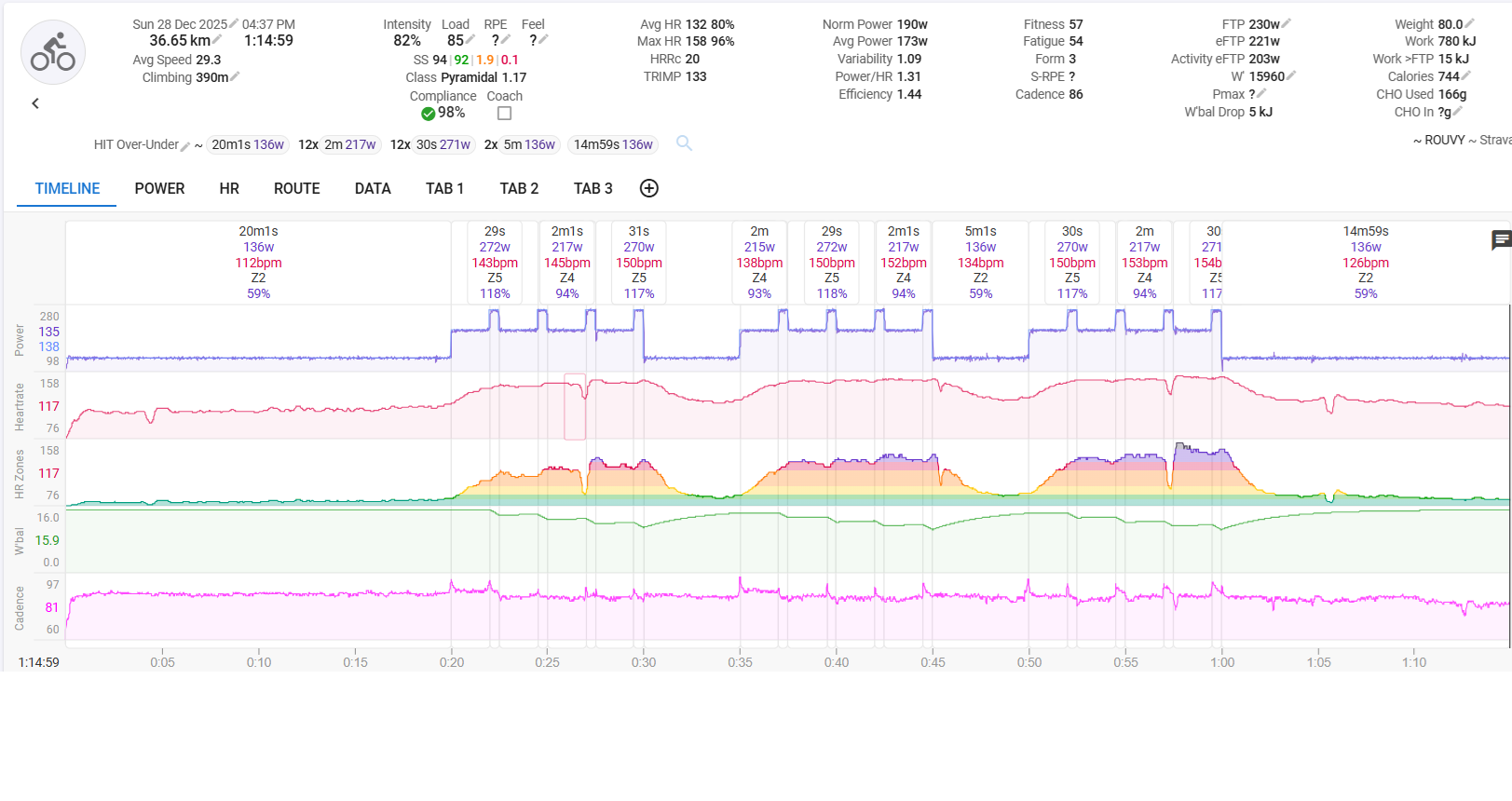Image resolution: width=1512 pixels, height=801 pixels.
Task: Edit the 36.65 km distance pencil icon
Action: [x=217, y=40]
